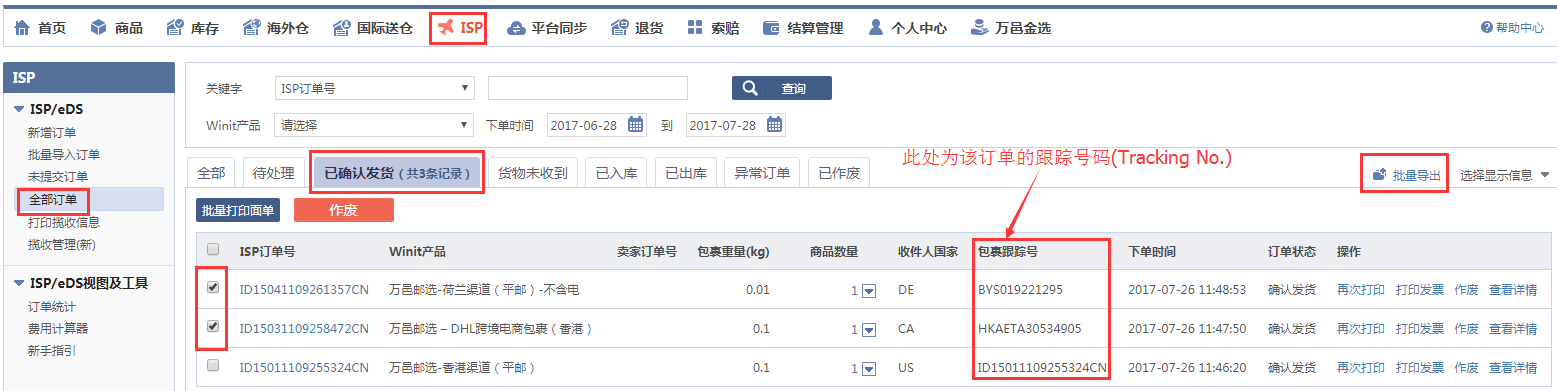Image resolution: width=1557 pixels, height=391 pixels.
Task: Click the 下单时间 column header
Action: (1152, 251)
